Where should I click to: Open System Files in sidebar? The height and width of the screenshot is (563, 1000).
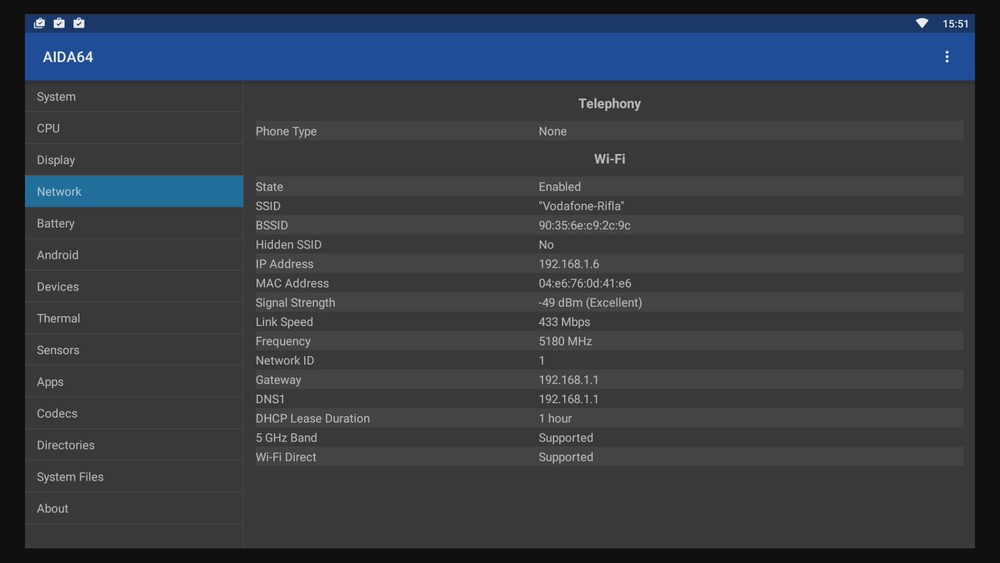134,477
